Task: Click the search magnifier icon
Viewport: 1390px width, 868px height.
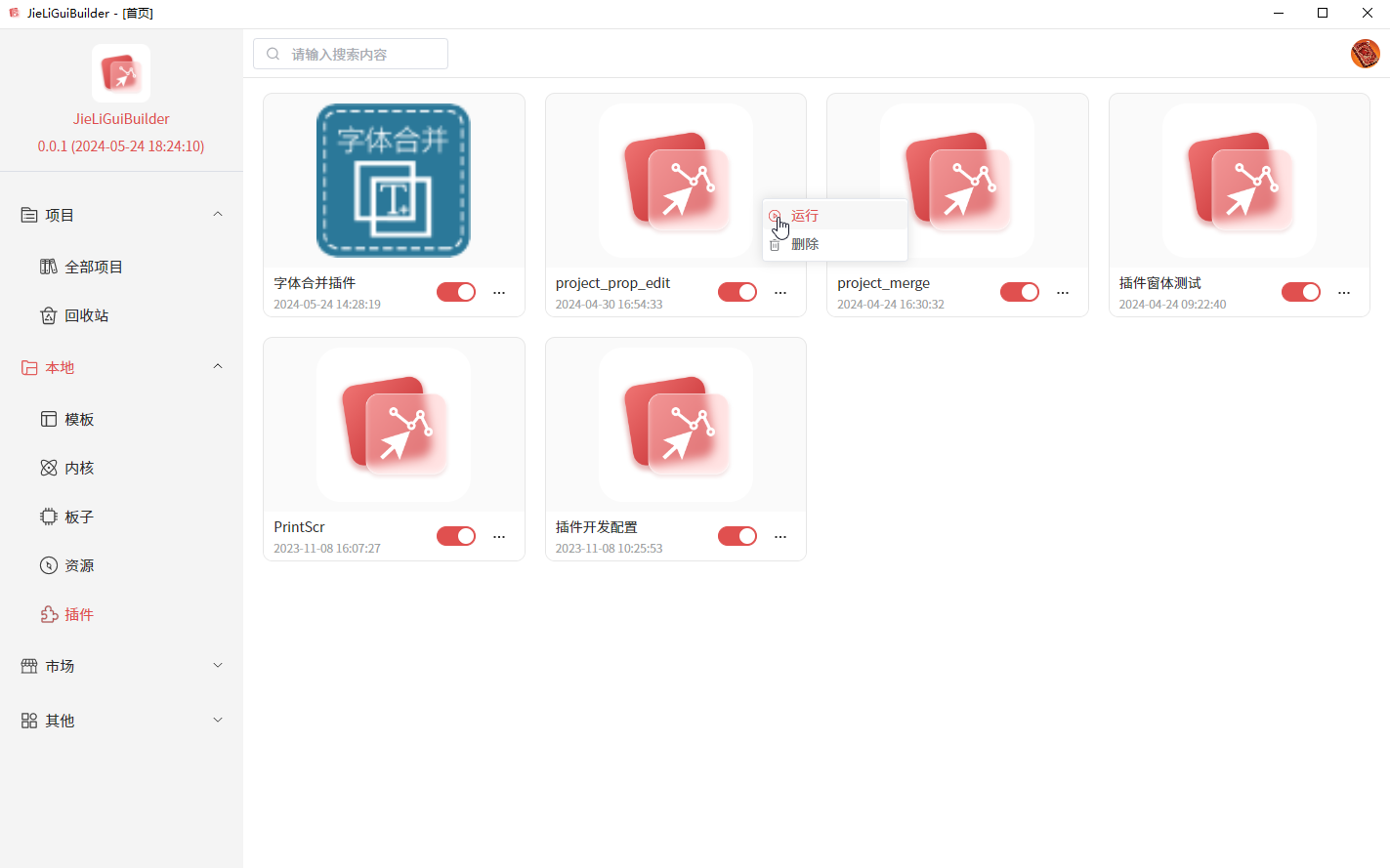Action: tap(274, 54)
